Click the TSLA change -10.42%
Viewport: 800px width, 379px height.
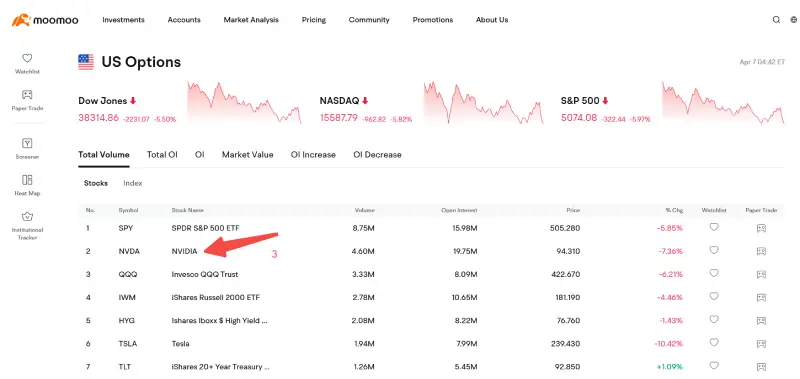click(669, 344)
